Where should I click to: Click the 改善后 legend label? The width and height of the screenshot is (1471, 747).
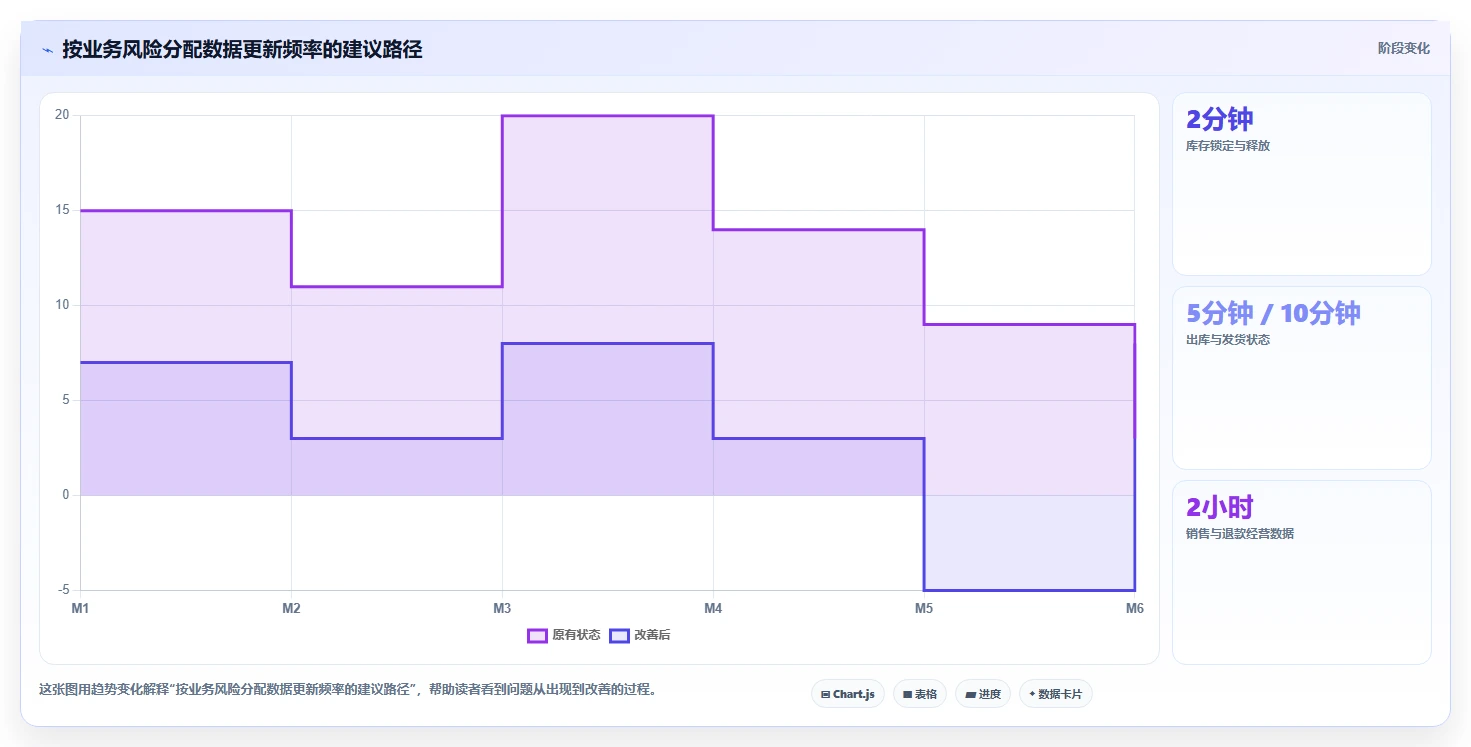652,635
